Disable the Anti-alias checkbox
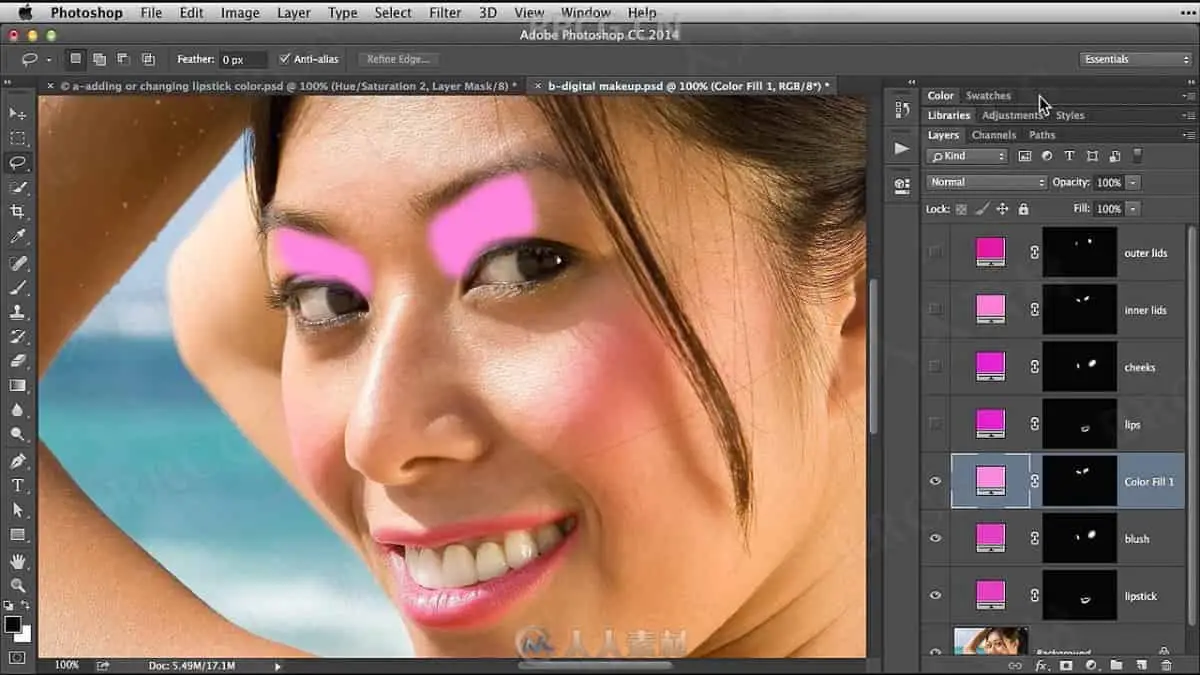1200x675 pixels. (x=285, y=59)
